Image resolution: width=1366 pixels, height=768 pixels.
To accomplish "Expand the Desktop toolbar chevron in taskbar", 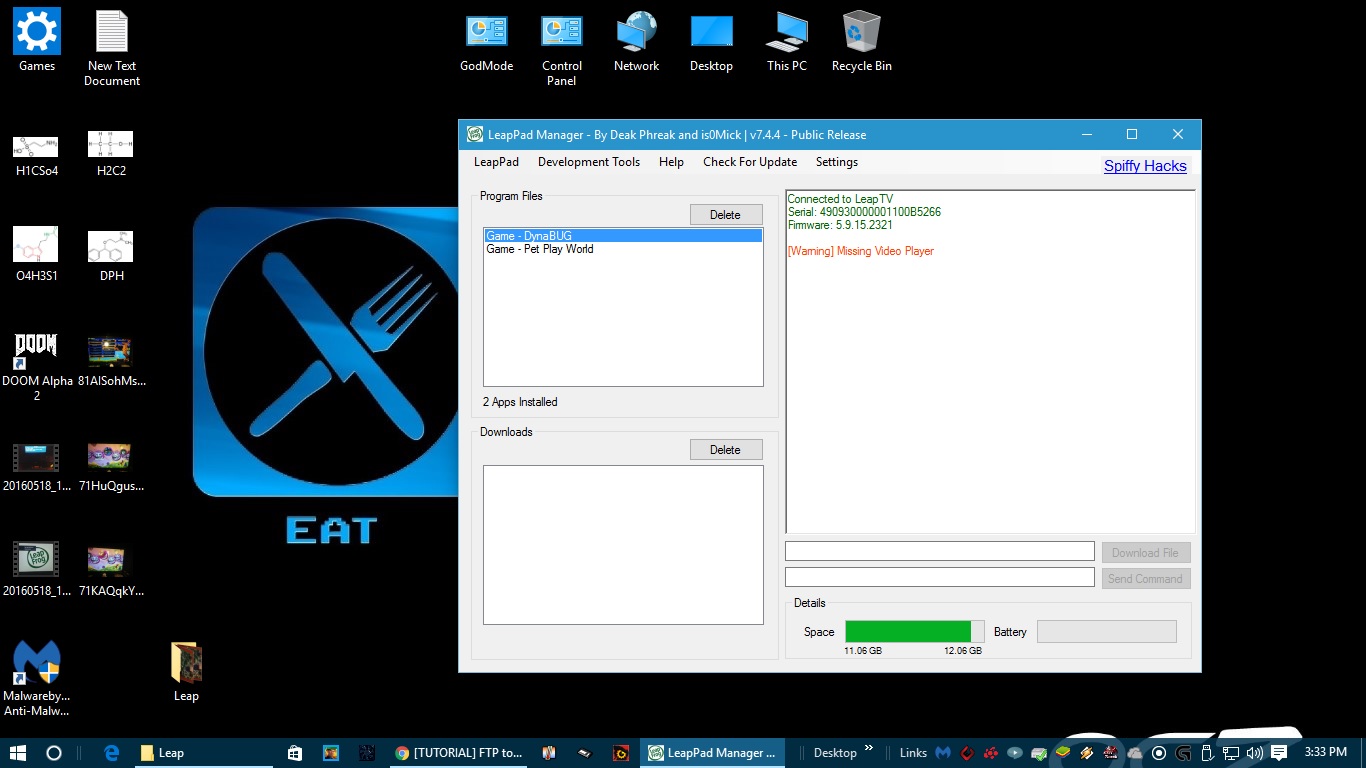I will point(868,749).
